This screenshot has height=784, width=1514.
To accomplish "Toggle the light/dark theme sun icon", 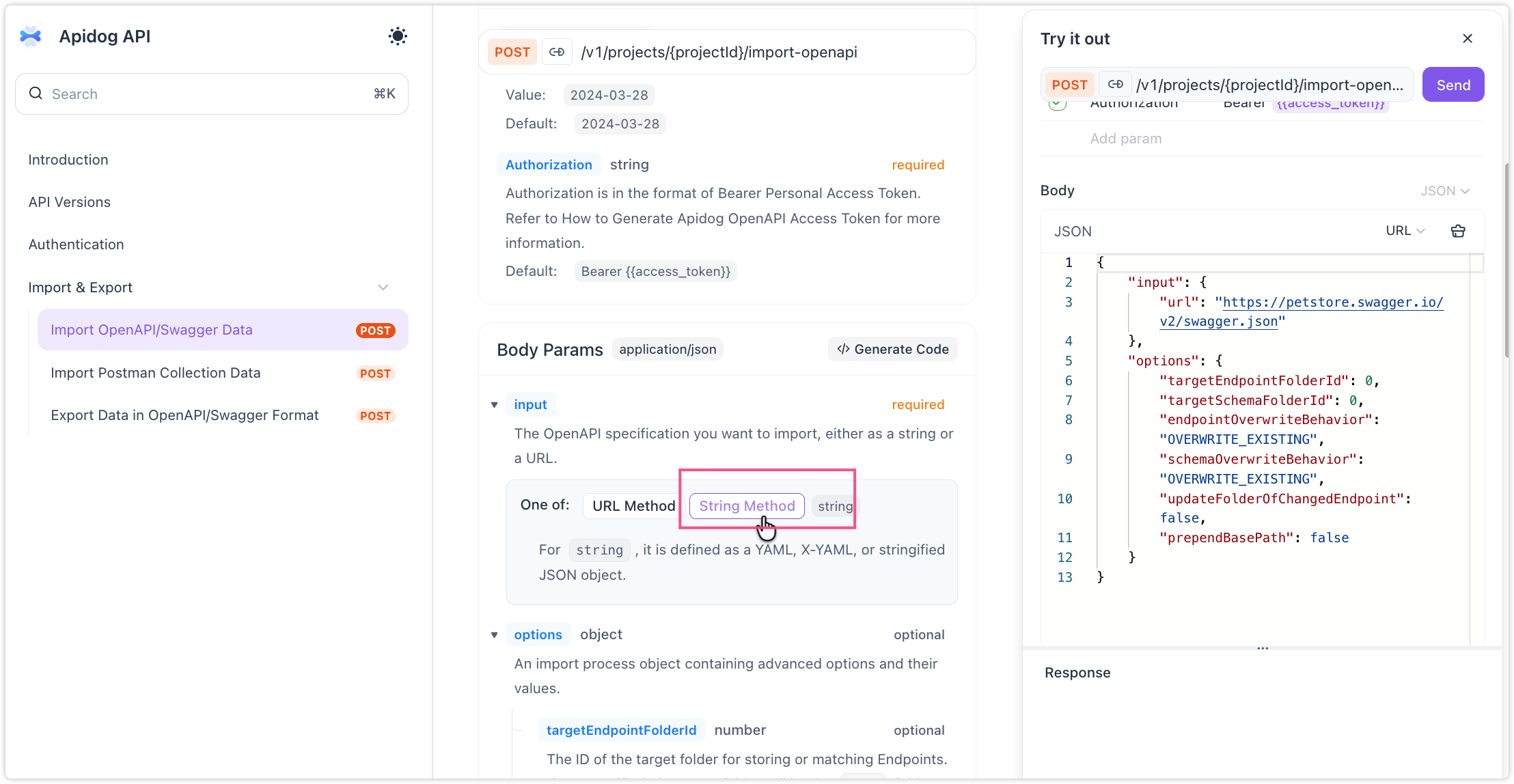I will (x=398, y=36).
